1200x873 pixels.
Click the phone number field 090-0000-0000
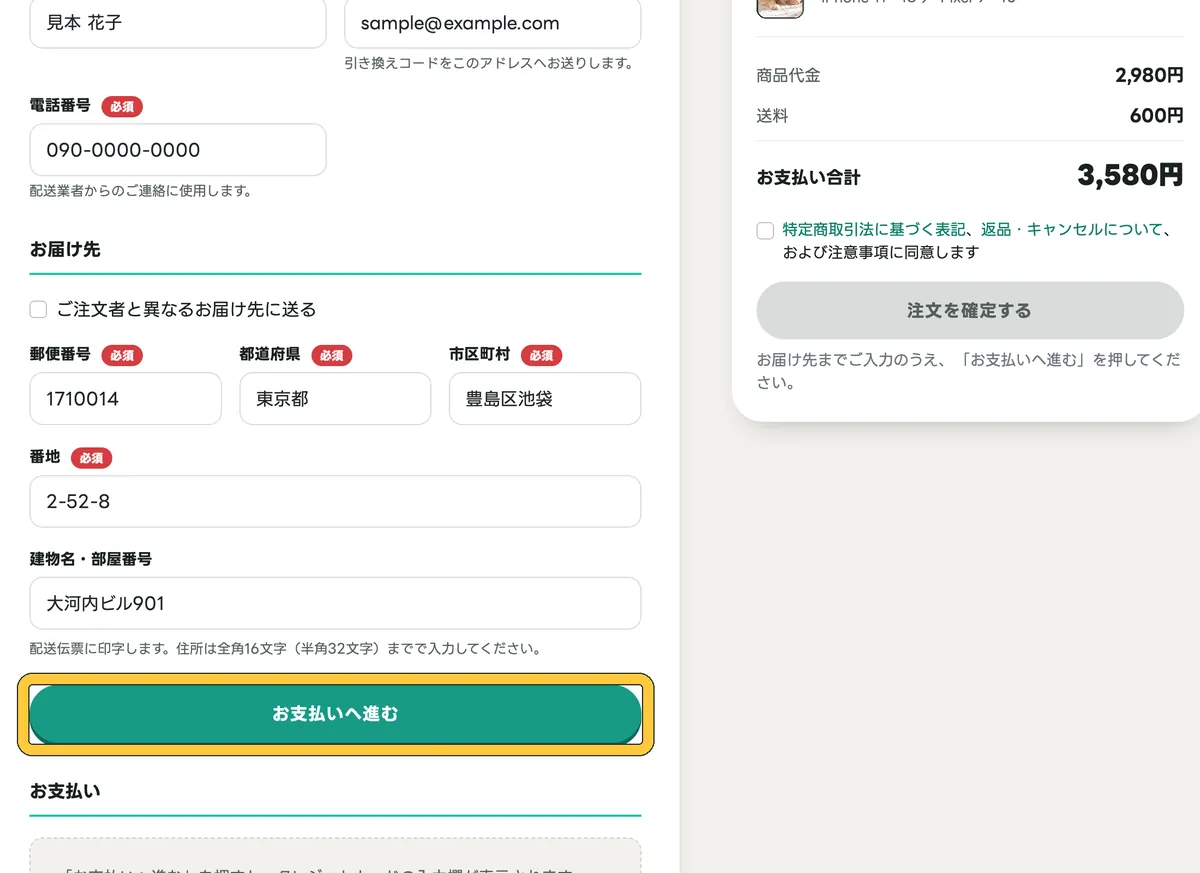[178, 150]
